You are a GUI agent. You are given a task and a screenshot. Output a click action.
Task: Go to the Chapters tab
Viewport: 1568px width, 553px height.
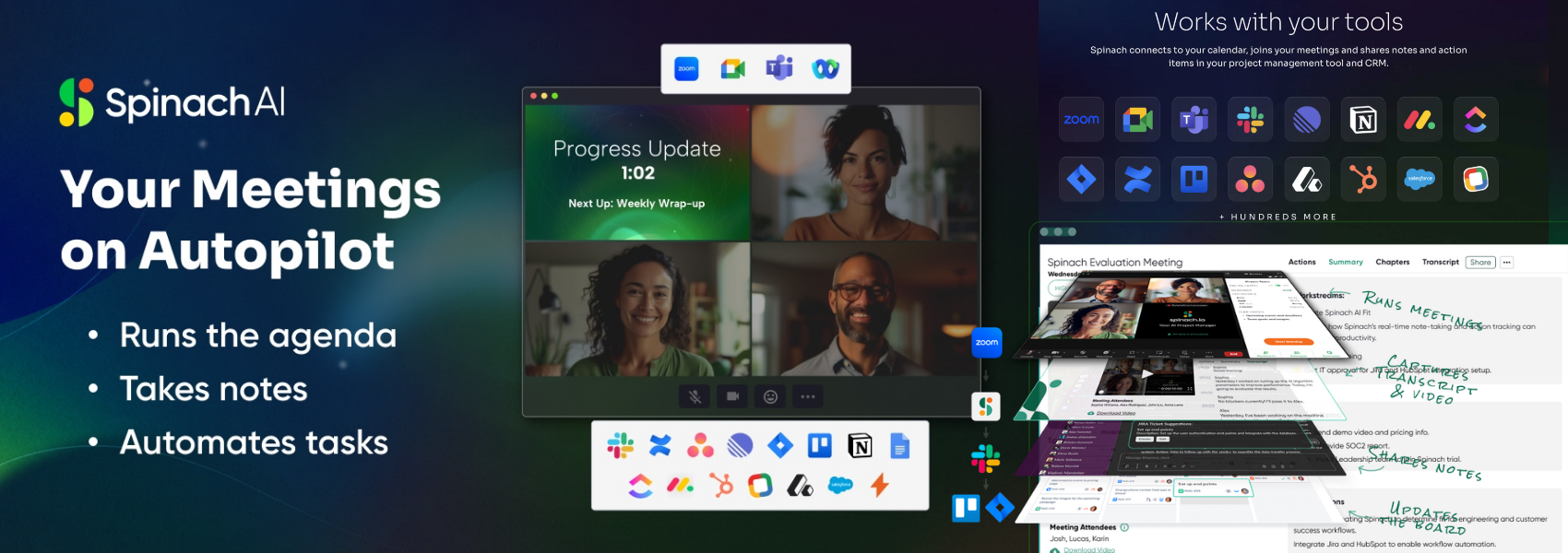[1392, 263]
